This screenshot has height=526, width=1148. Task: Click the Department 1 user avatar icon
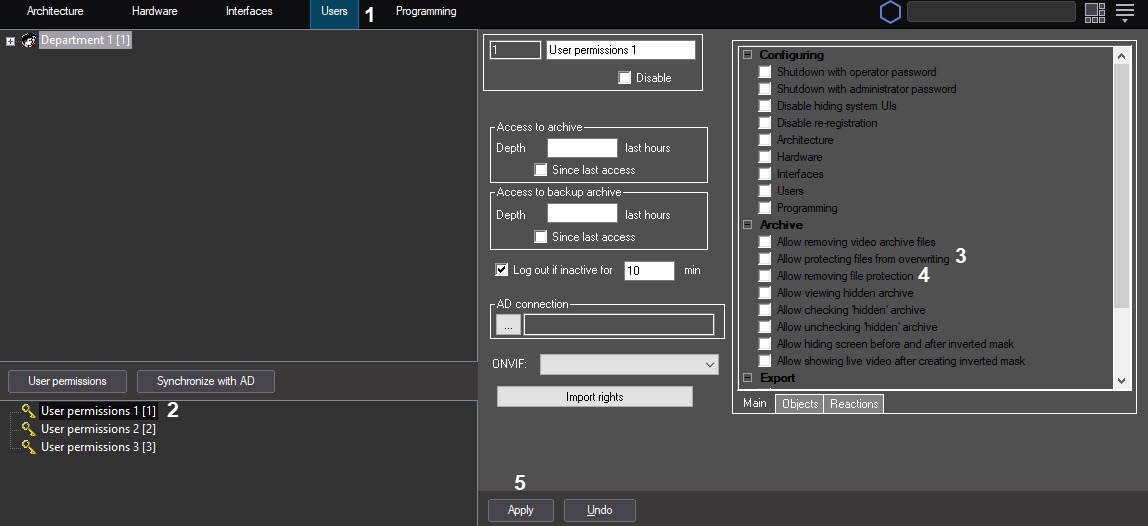(x=28, y=41)
